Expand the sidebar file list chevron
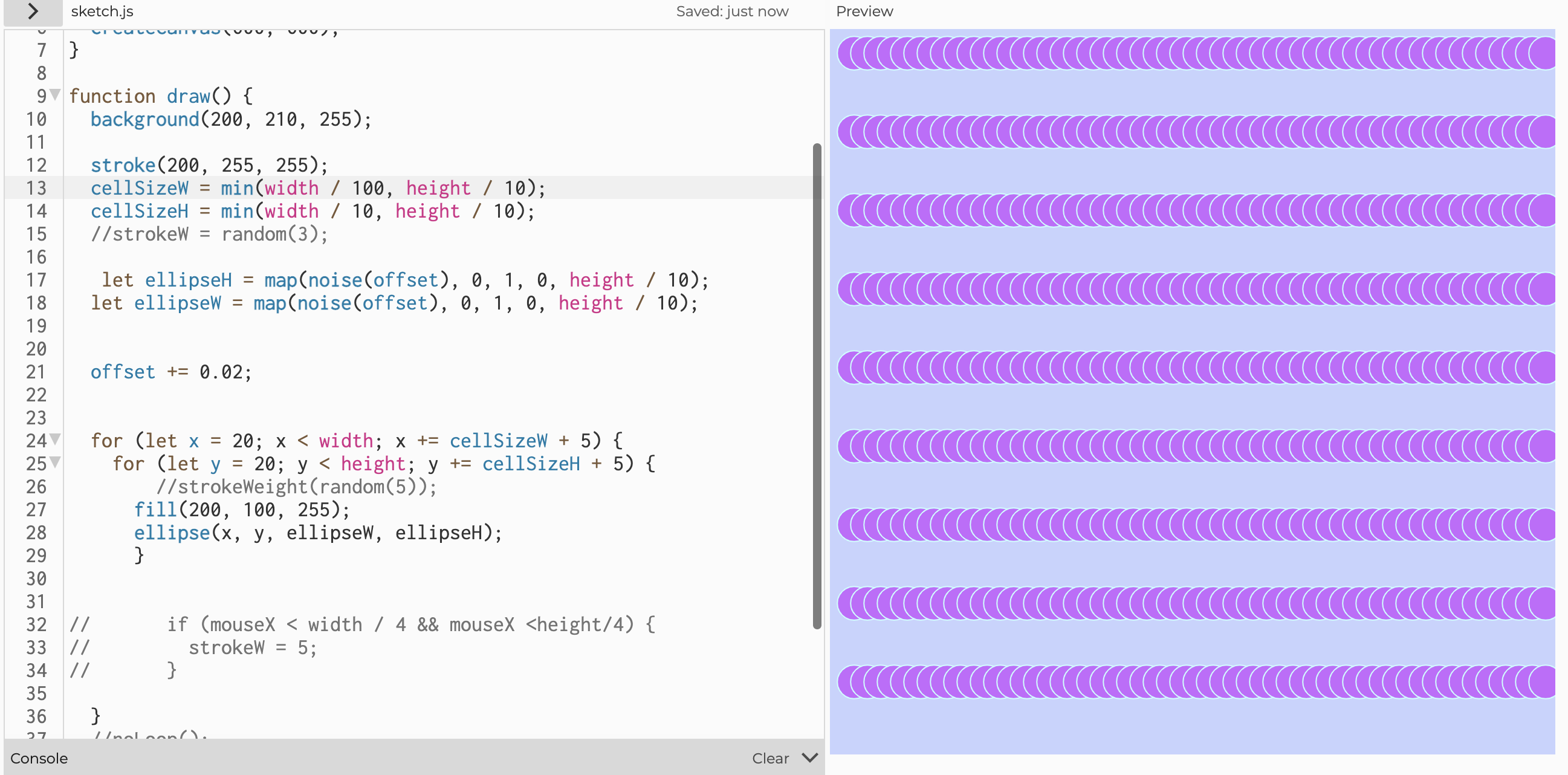The image size is (1568, 775). click(33, 11)
